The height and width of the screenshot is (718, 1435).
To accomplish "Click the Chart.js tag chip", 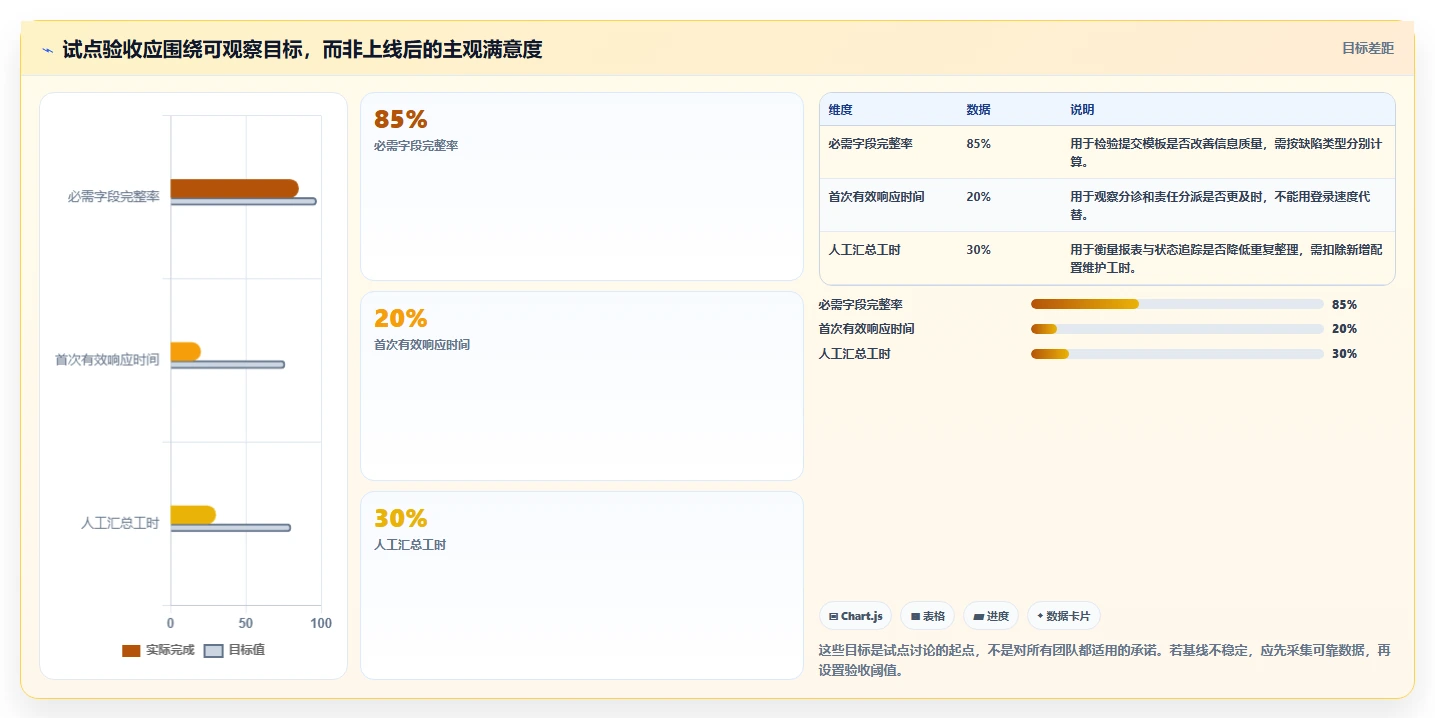I will [x=855, y=616].
